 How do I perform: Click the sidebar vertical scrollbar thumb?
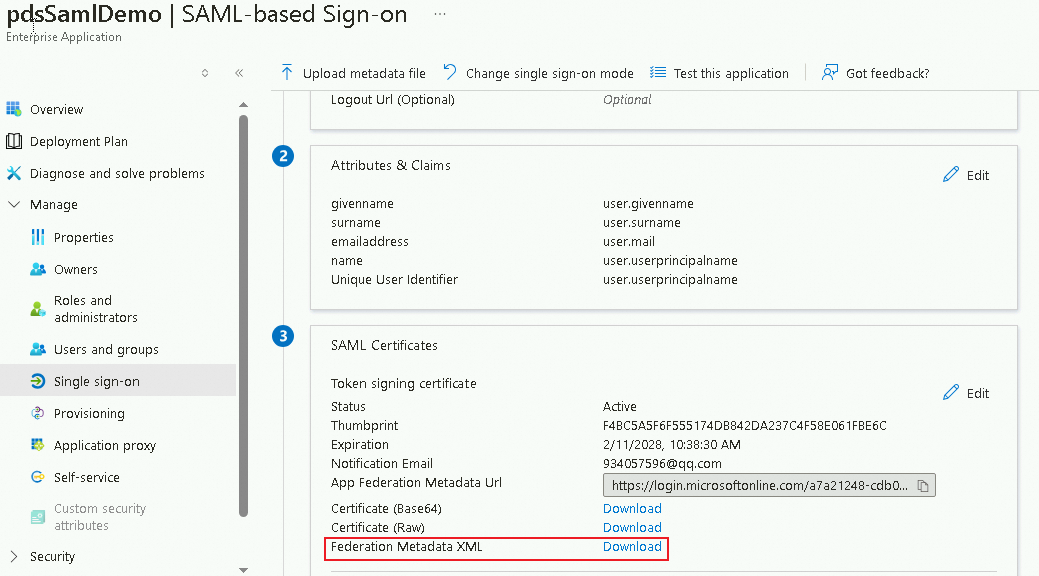[x=243, y=316]
